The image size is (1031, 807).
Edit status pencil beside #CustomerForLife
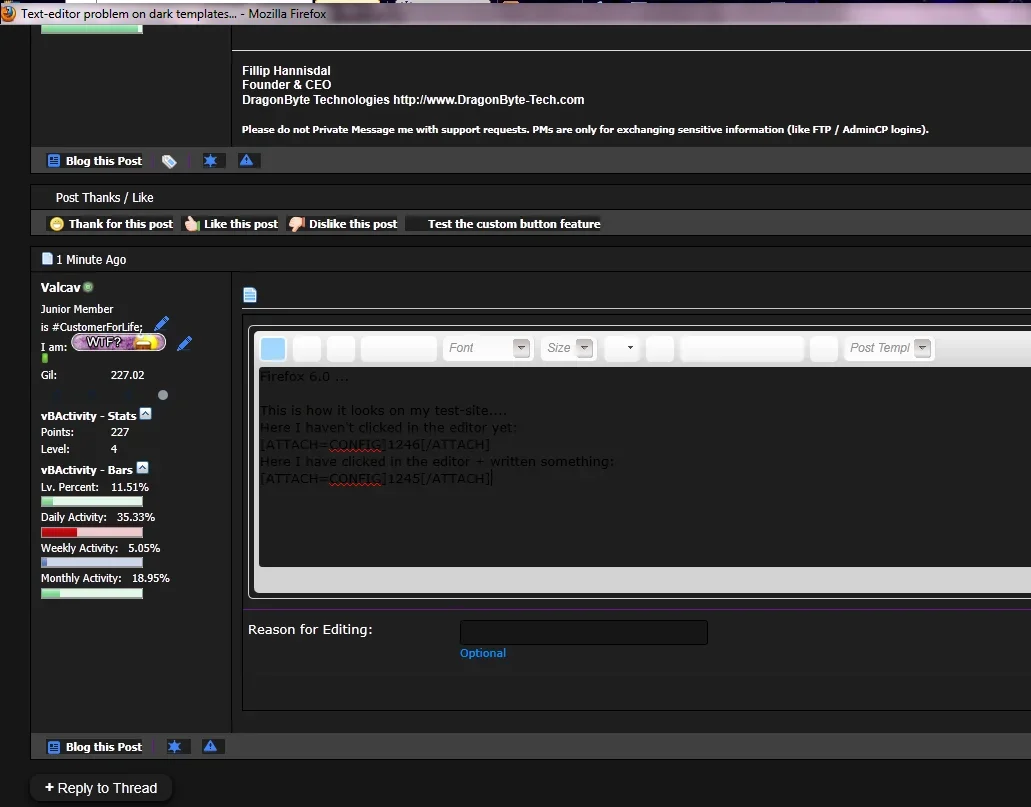161,324
